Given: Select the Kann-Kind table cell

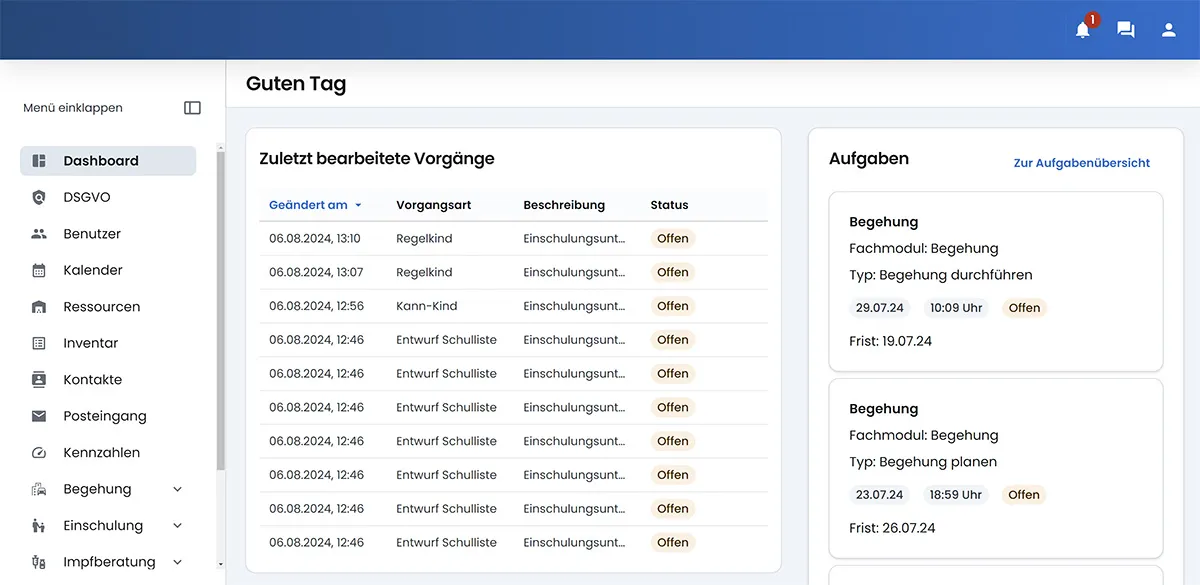Looking at the screenshot, I should [427, 306].
